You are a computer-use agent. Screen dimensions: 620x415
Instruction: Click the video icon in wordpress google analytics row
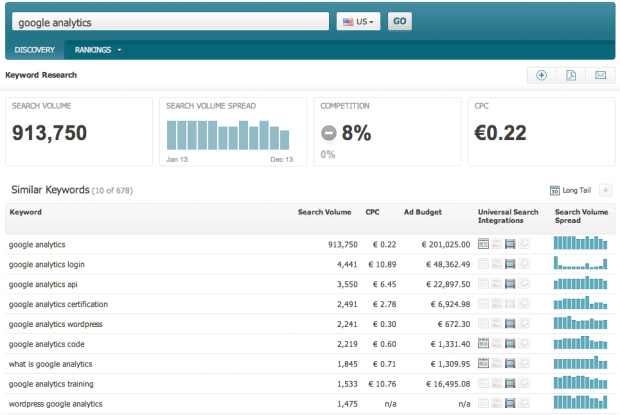click(510, 403)
